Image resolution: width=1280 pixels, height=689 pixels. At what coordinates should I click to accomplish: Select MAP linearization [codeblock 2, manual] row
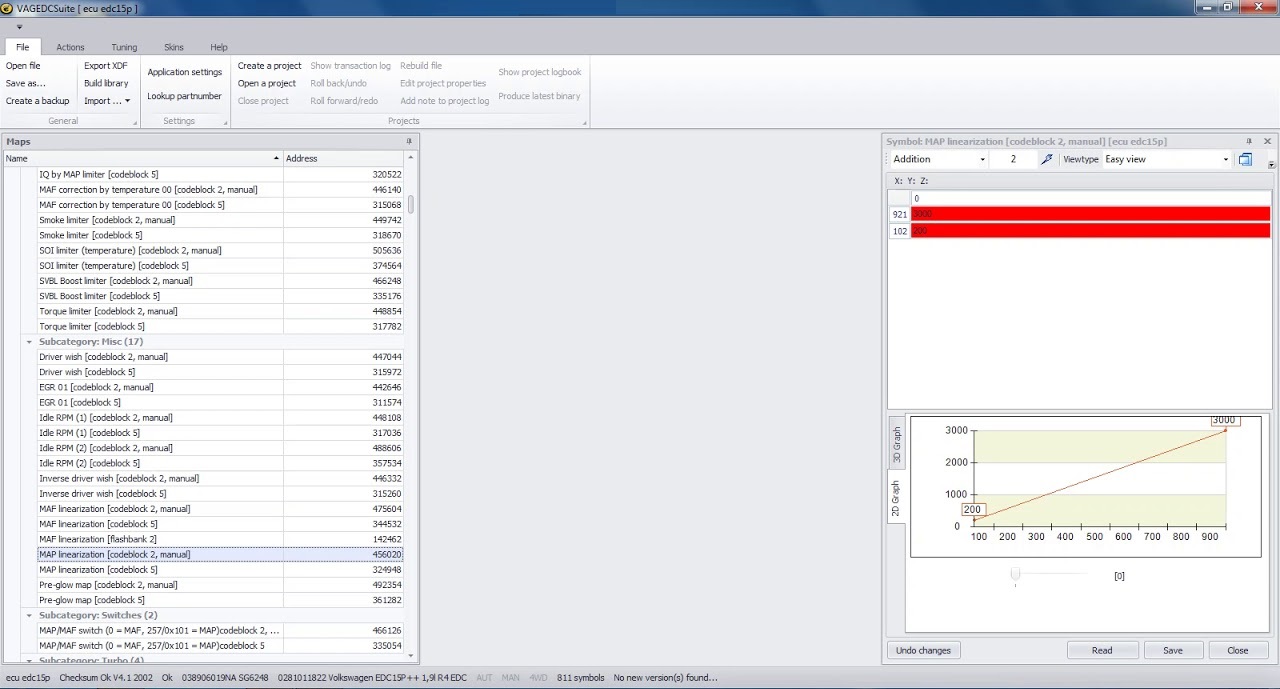click(x=220, y=554)
